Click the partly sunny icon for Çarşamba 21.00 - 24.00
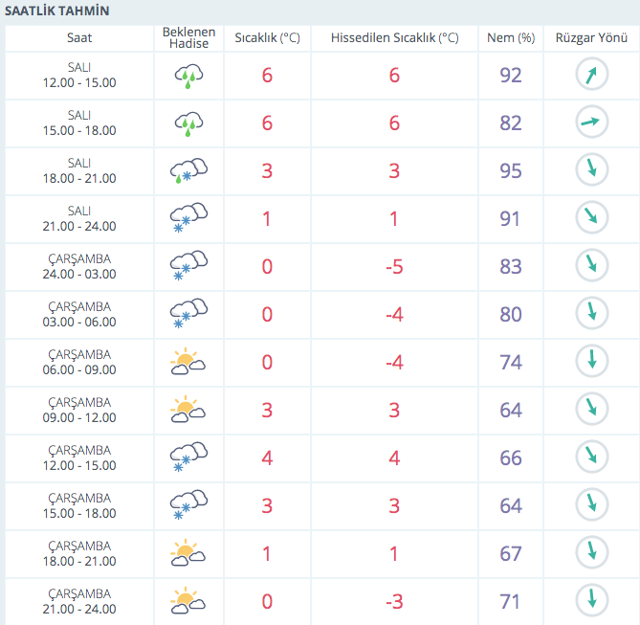This screenshot has width=640, height=625. tap(188, 601)
